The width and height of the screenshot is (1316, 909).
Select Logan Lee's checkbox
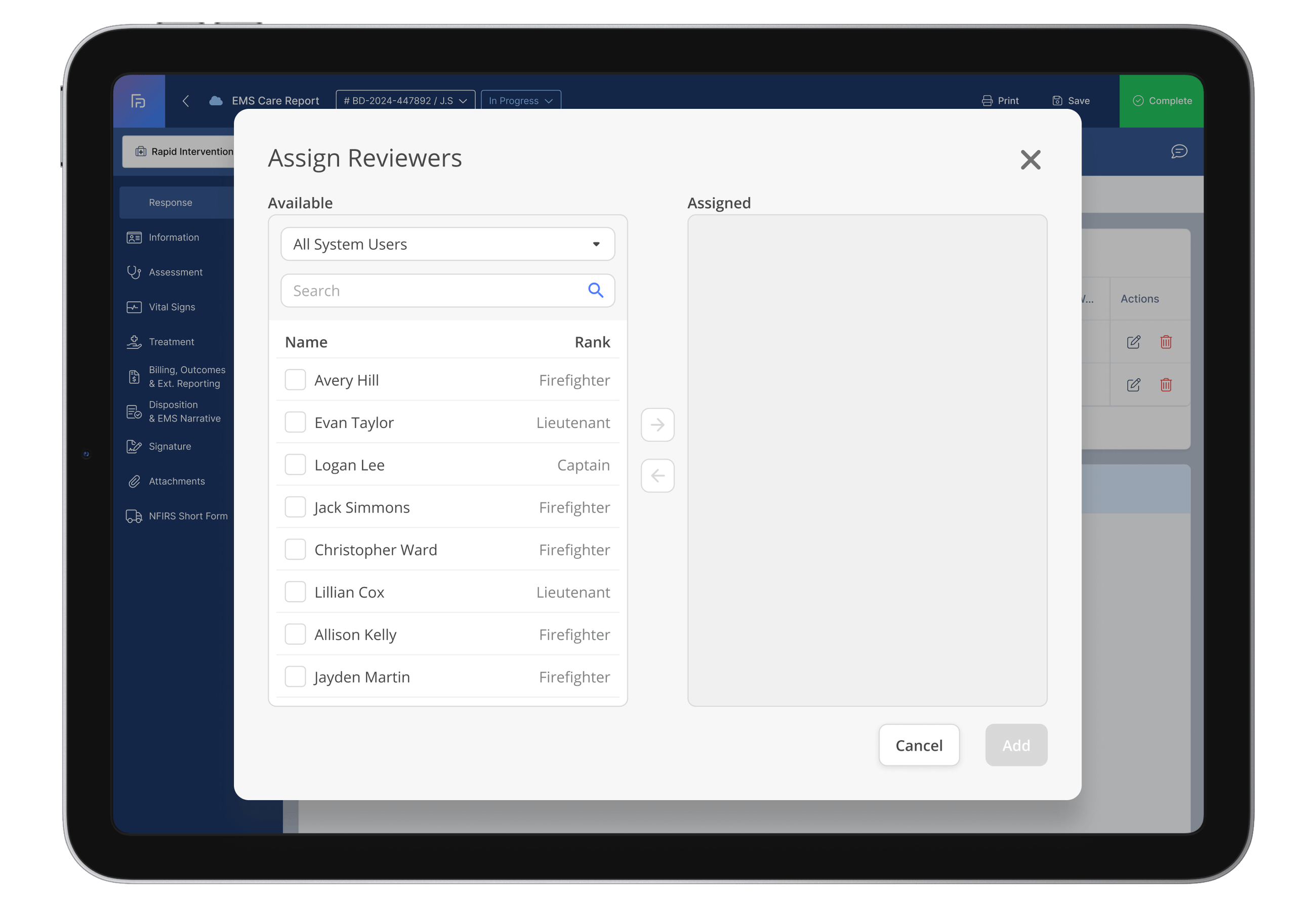[296, 464]
